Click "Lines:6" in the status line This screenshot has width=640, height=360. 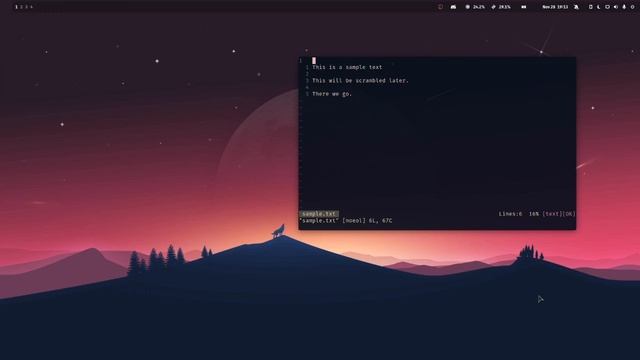click(x=510, y=214)
